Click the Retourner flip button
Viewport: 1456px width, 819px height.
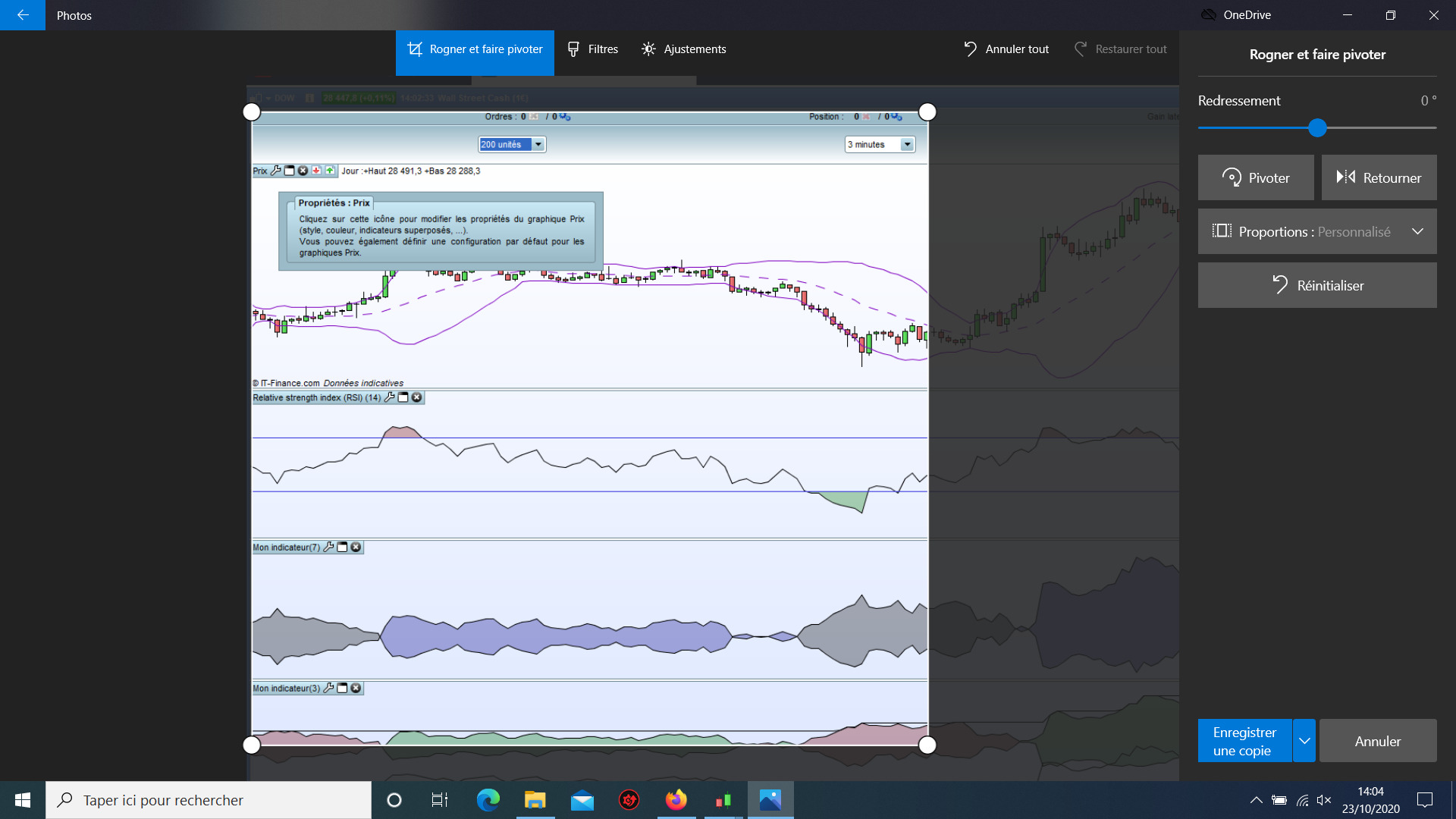click(1379, 178)
